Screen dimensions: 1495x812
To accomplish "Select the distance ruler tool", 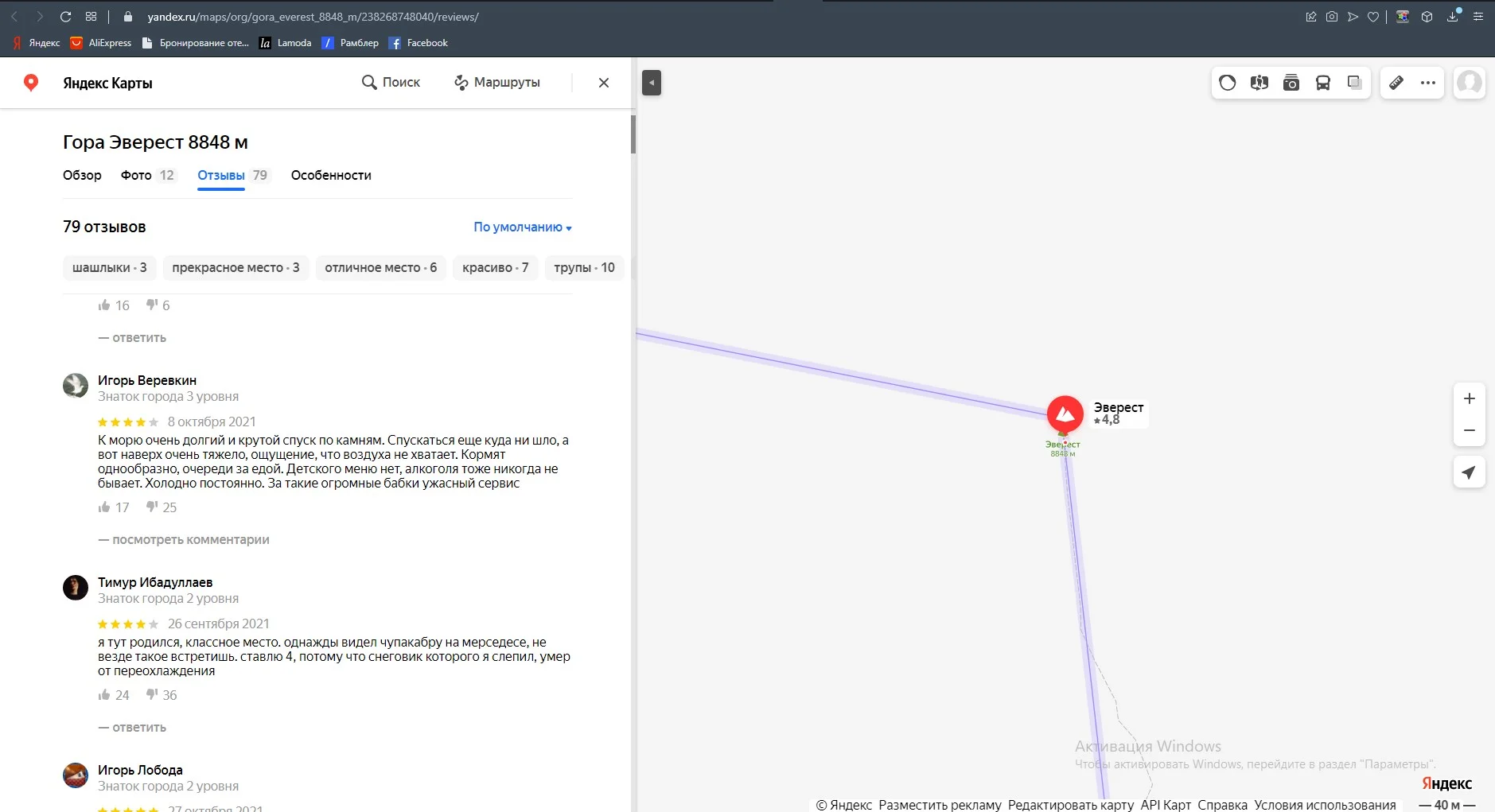I will (x=1398, y=83).
